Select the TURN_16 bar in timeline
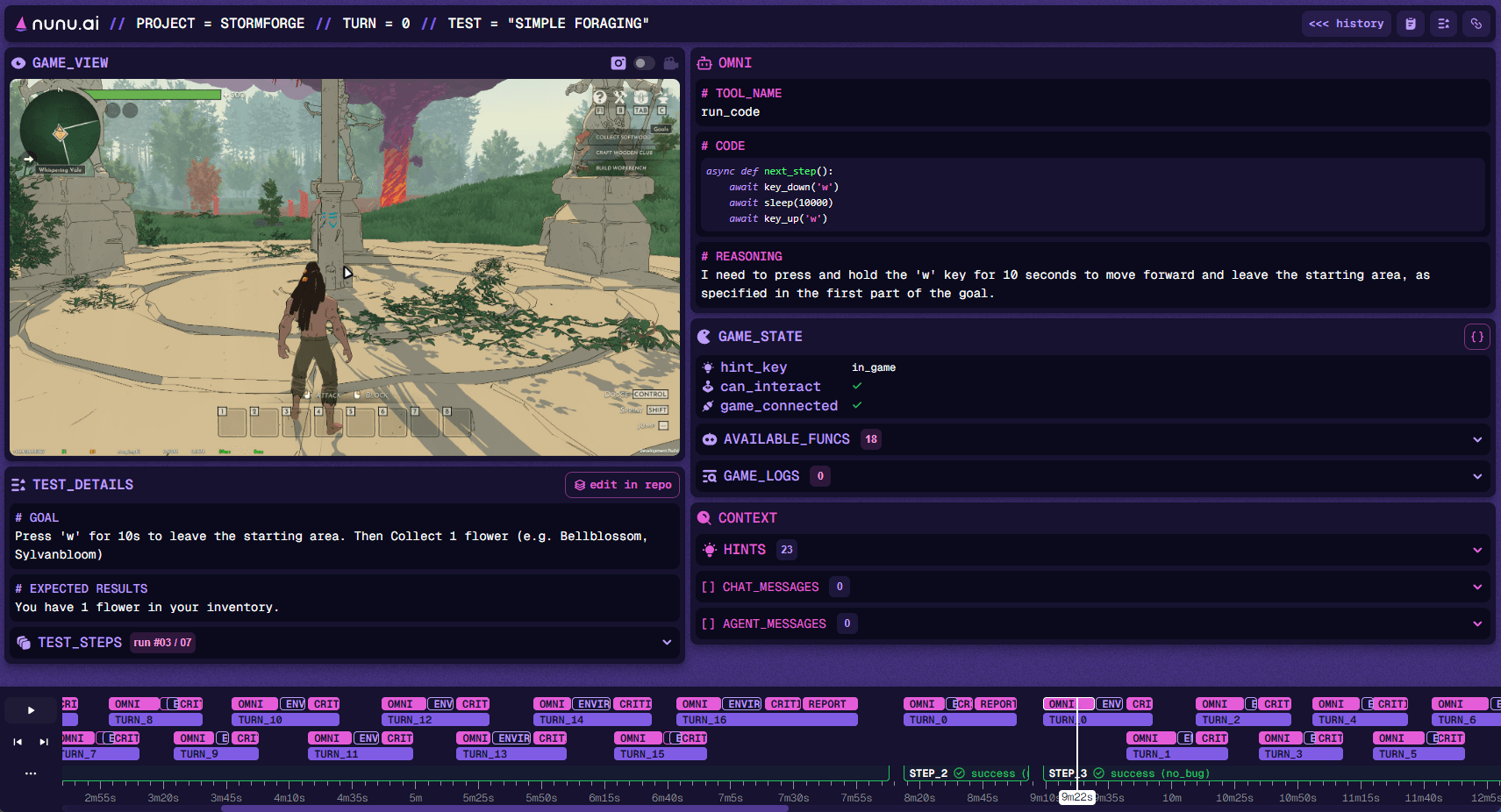This screenshot has width=1501, height=812. click(767, 720)
